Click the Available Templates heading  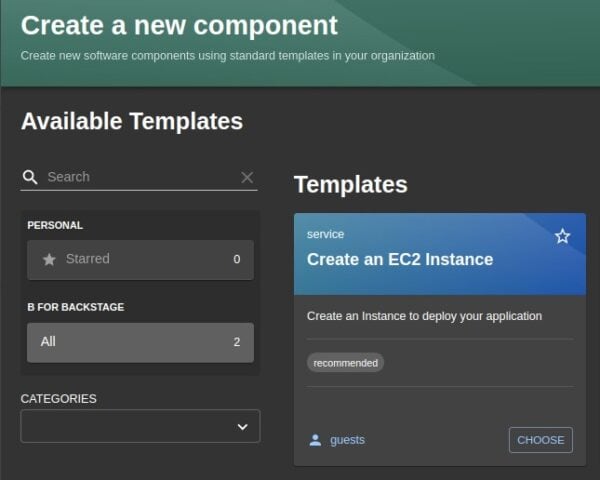[x=132, y=121]
